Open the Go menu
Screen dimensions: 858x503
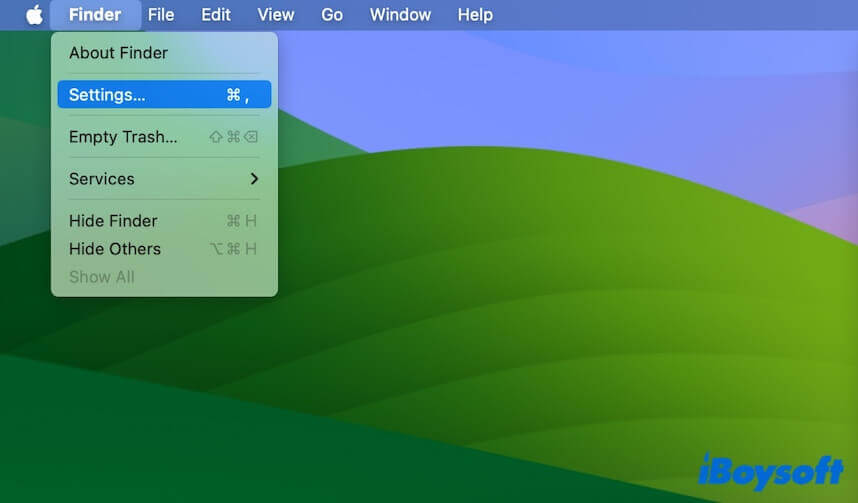click(x=332, y=15)
